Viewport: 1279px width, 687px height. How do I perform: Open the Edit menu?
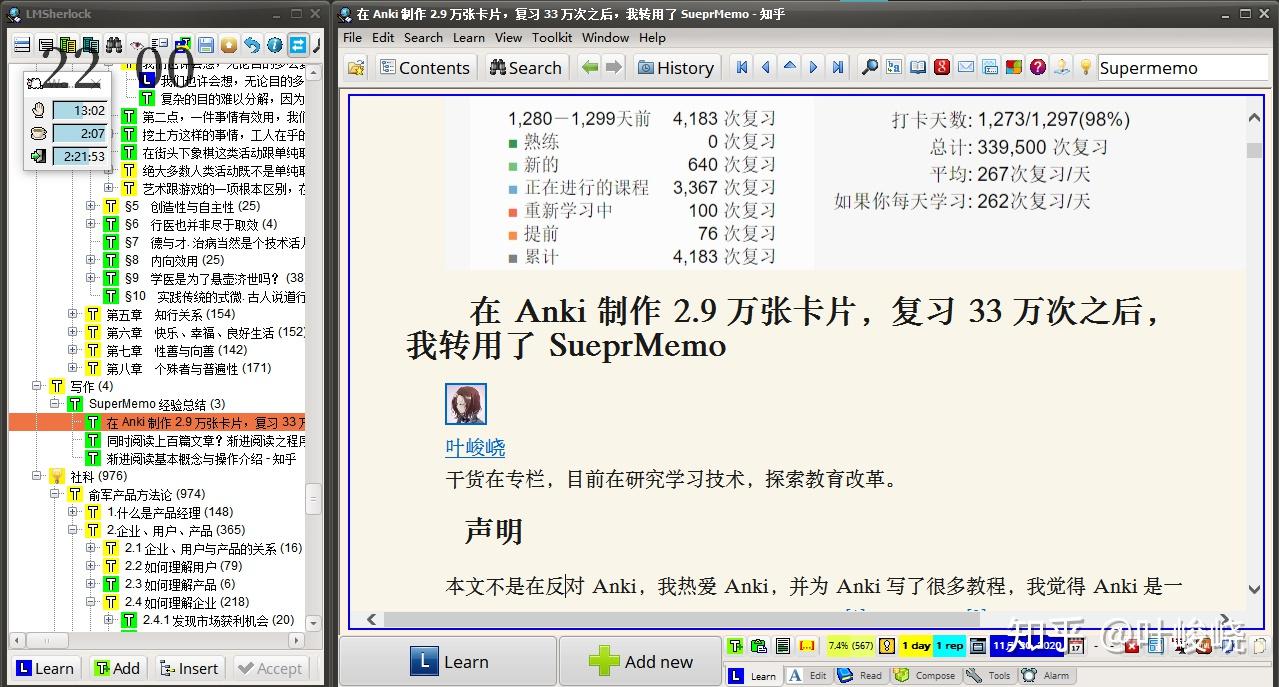(383, 37)
